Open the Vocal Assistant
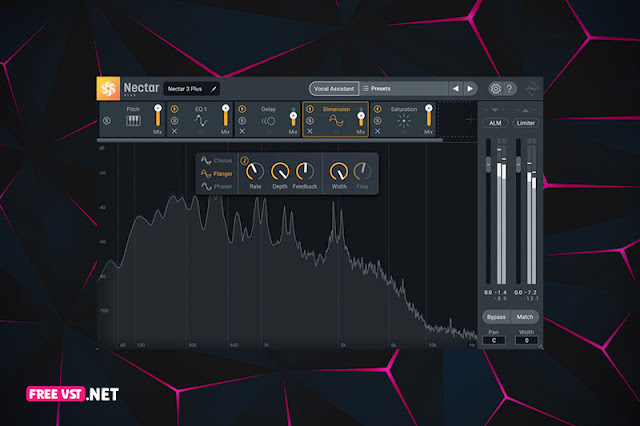Image resolution: width=640 pixels, height=426 pixels. (334, 89)
